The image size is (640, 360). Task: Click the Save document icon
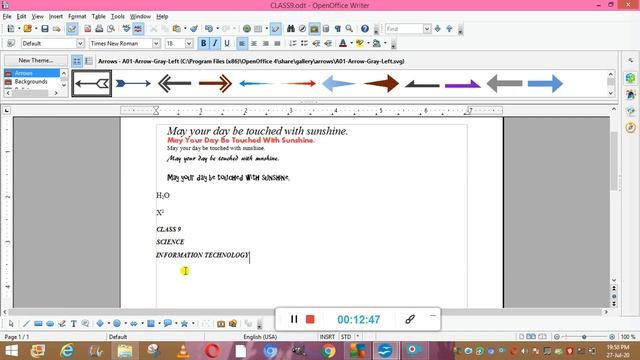[x=45, y=29]
